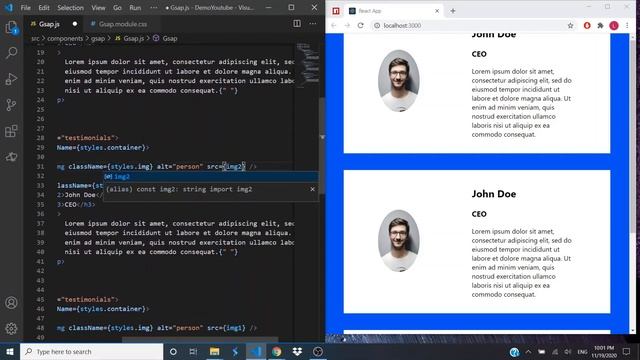Split the editor to the right
This screenshot has width=640, height=360.
click(x=297, y=24)
